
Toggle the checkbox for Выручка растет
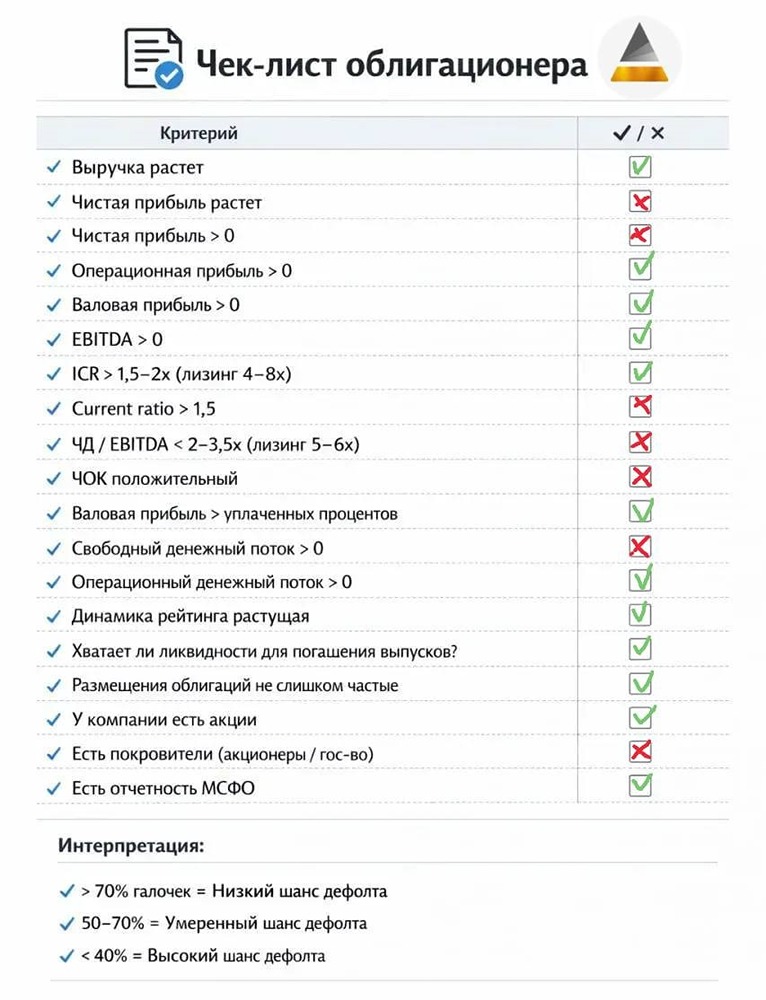click(x=640, y=167)
